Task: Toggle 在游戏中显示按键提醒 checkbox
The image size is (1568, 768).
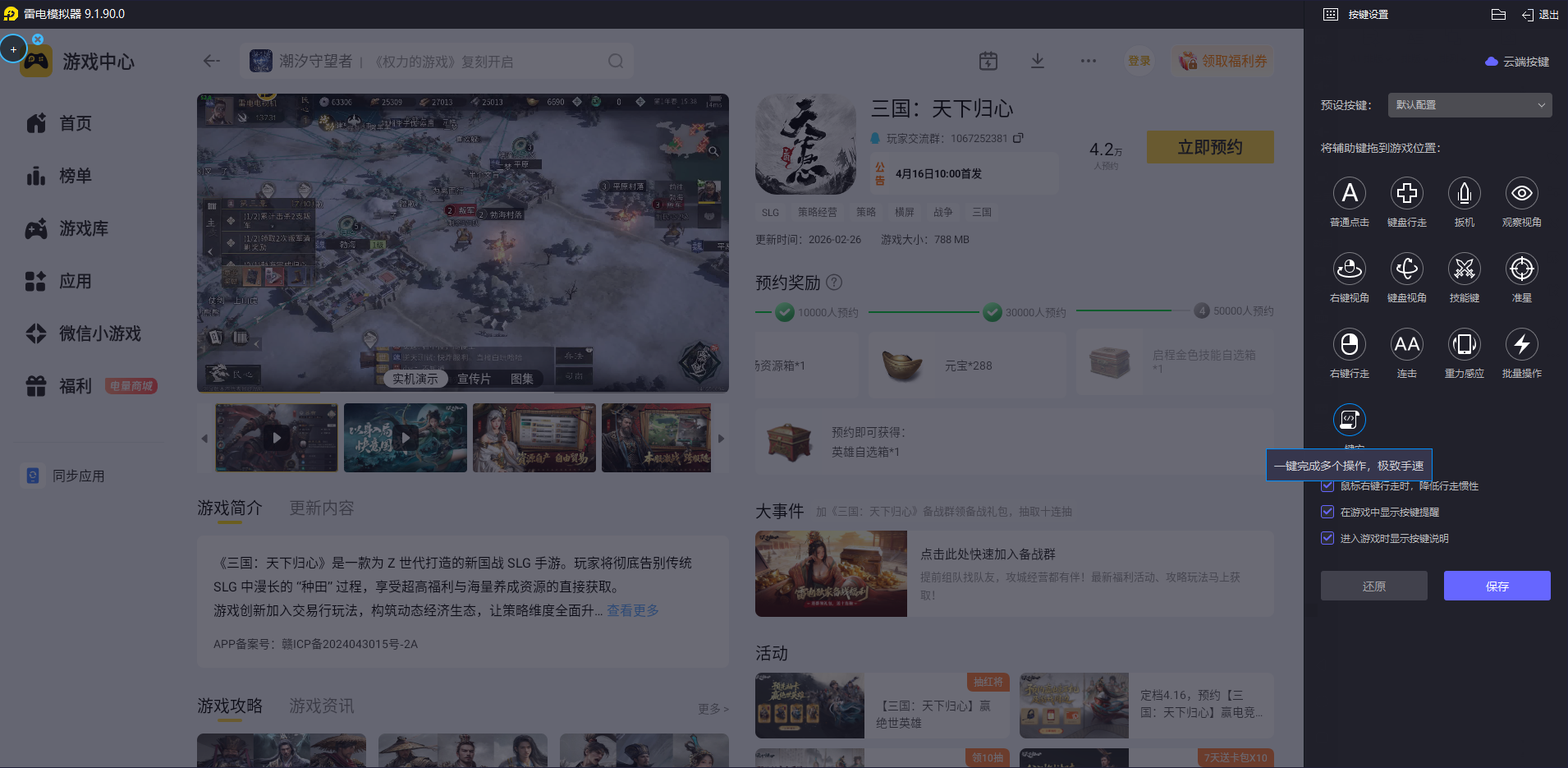Action: tap(1327, 512)
